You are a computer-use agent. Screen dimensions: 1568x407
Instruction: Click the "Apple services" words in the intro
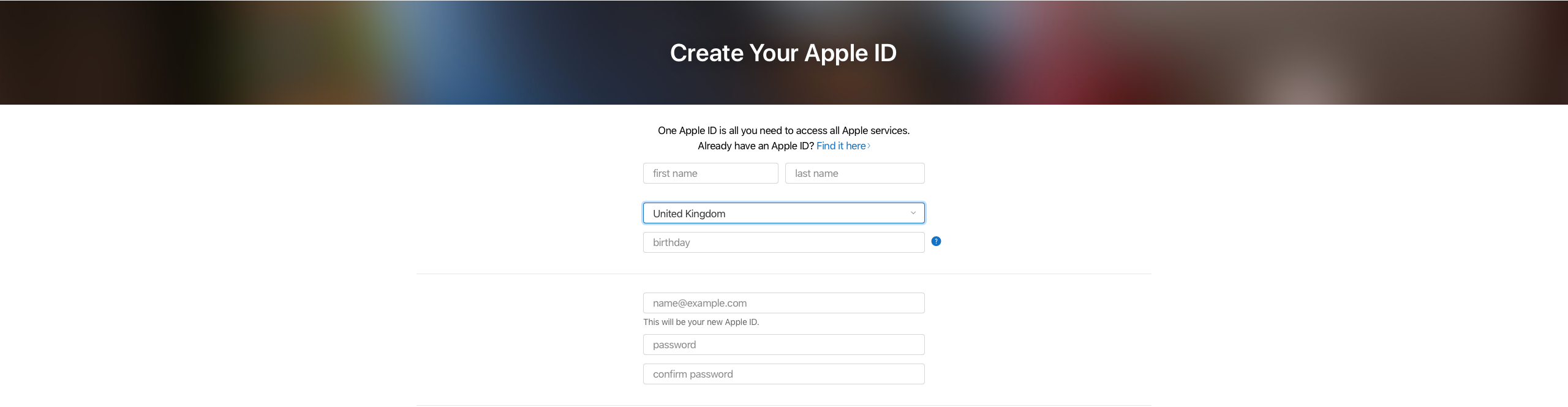(876, 130)
